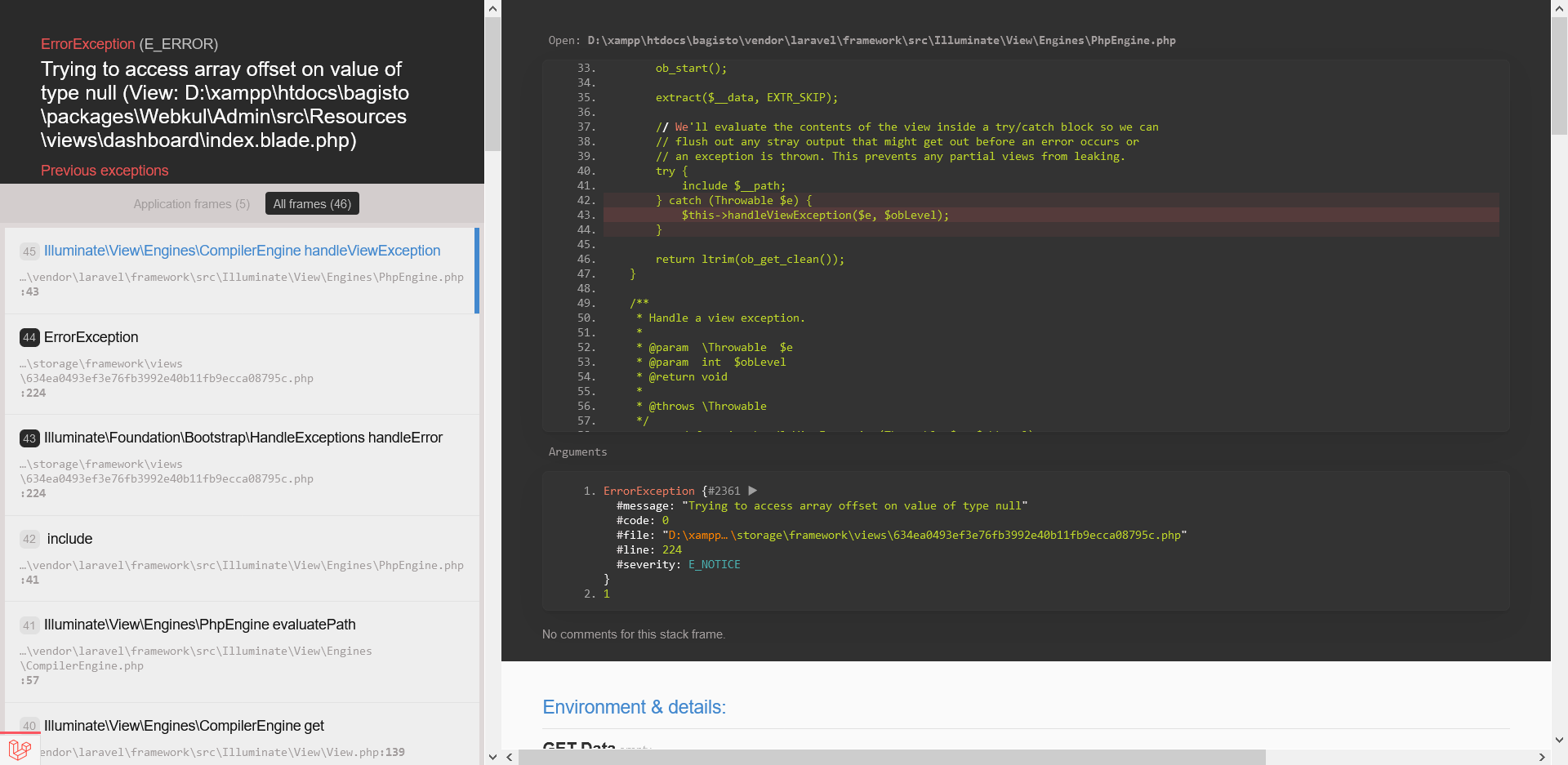This screenshot has width=1568, height=765.
Task: Open the Previous exceptions link
Action: pos(105,171)
